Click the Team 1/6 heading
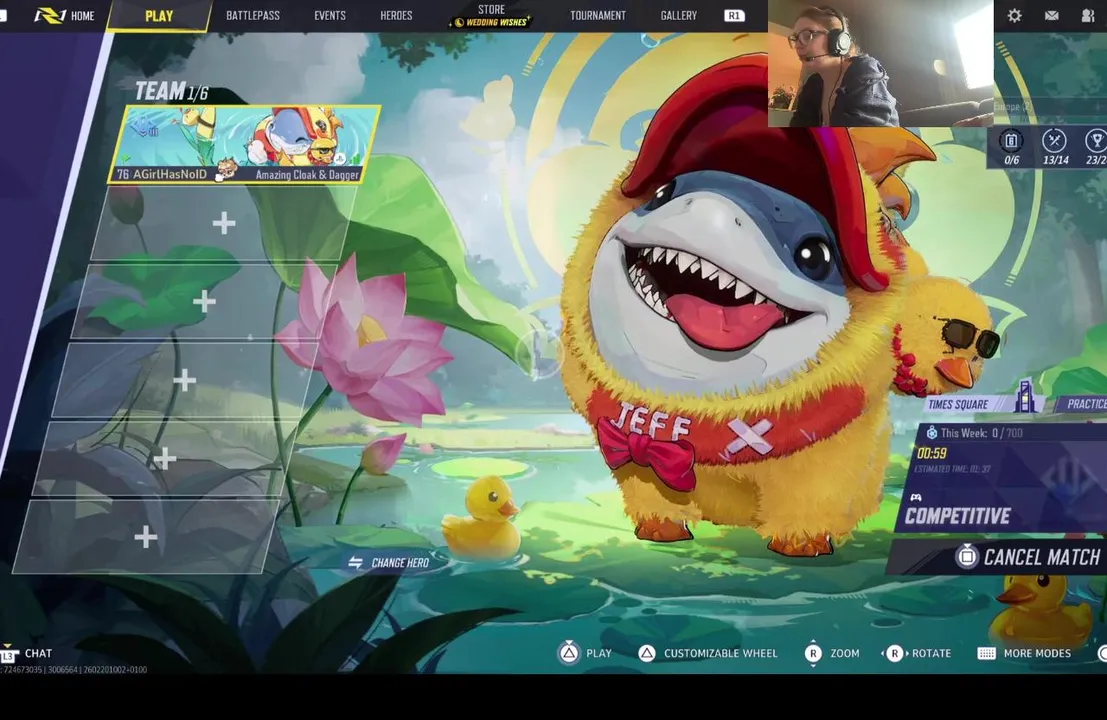The height and width of the screenshot is (720, 1107). pos(172,92)
